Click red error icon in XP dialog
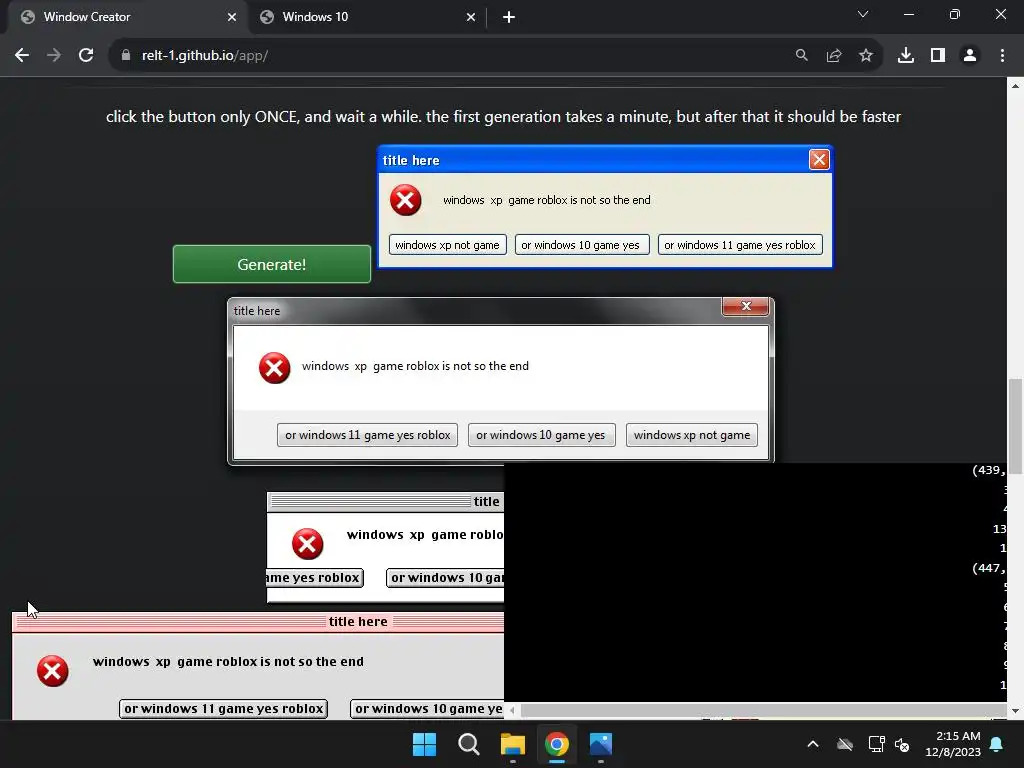1024x768 pixels. [x=406, y=200]
